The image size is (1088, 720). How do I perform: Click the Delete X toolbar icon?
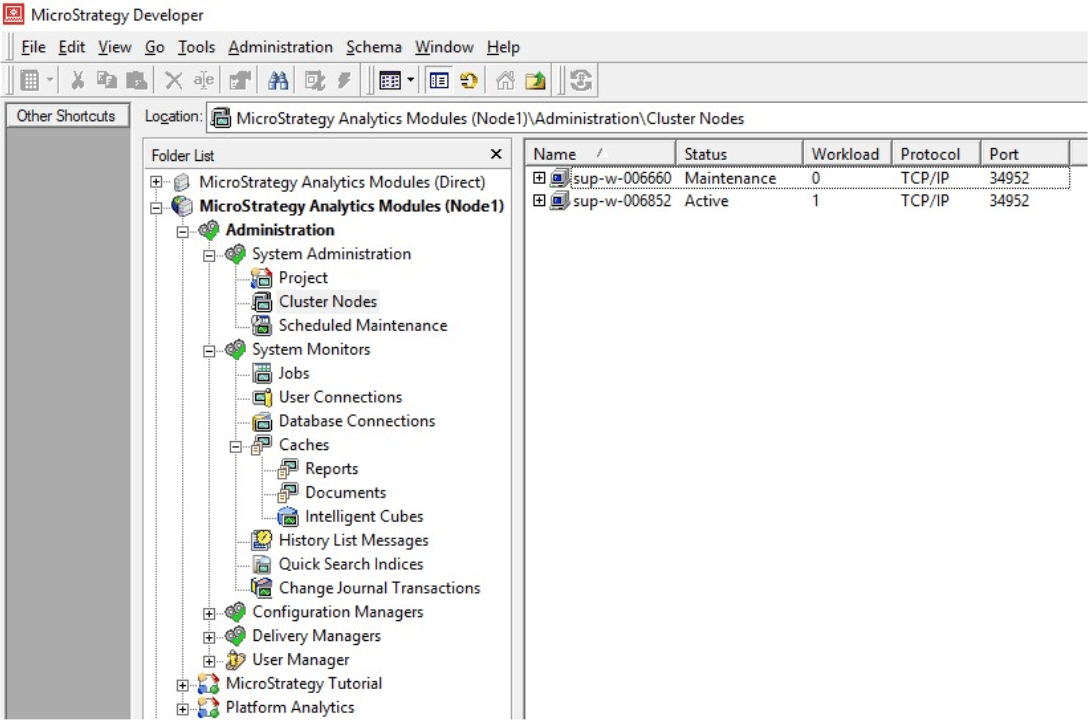click(x=173, y=80)
